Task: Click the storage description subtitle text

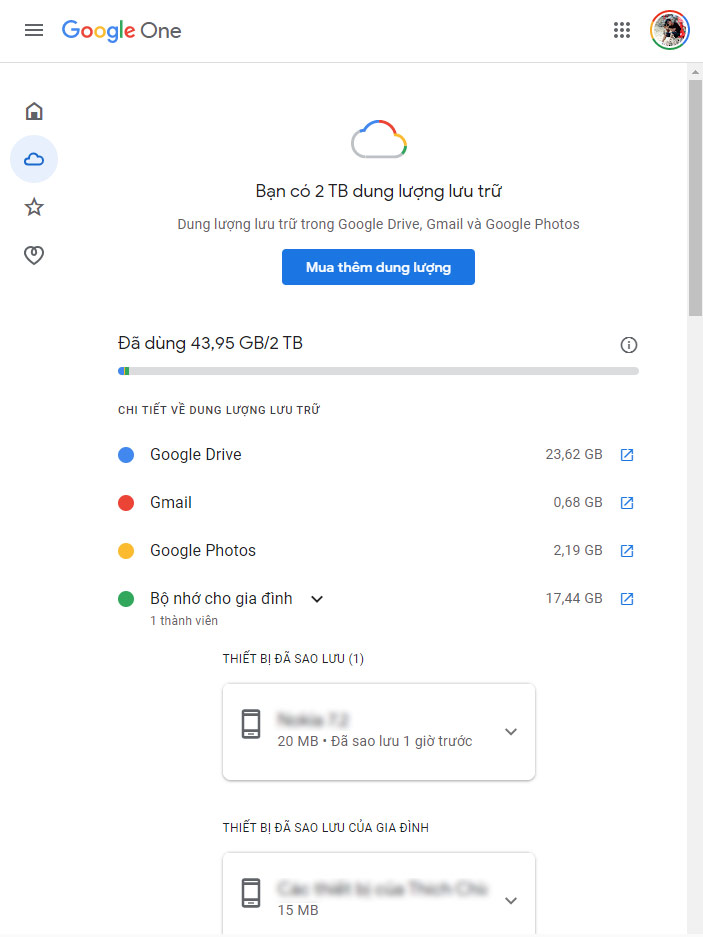Action: (378, 224)
